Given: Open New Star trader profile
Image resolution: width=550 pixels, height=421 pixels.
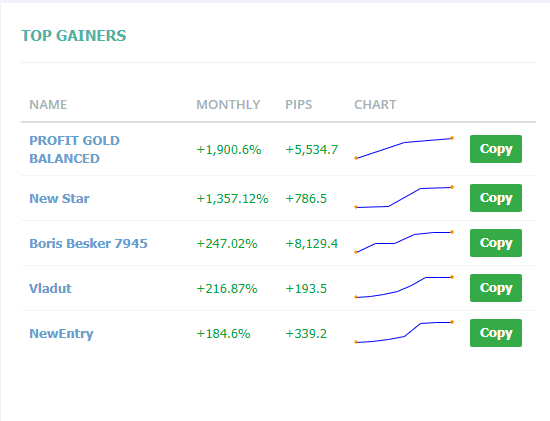Looking at the screenshot, I should point(59,199).
